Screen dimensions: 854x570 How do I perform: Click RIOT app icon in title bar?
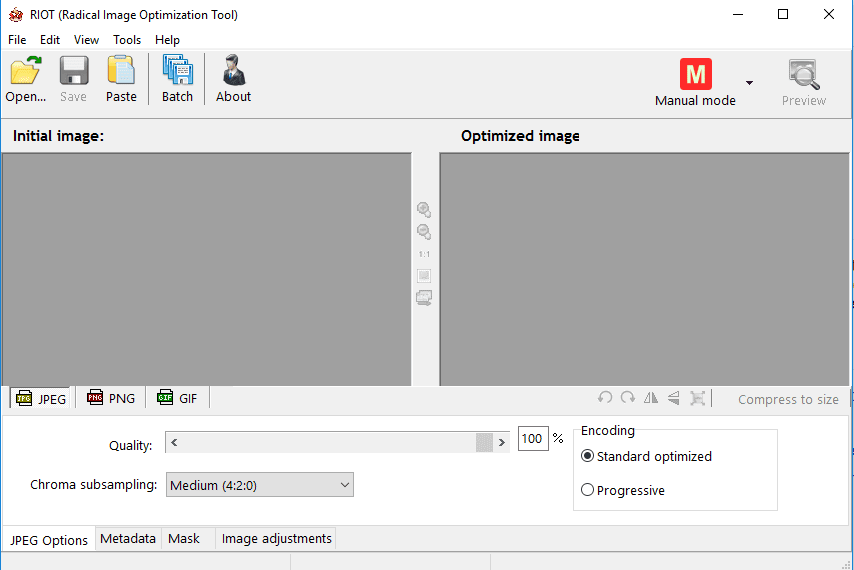16,15
